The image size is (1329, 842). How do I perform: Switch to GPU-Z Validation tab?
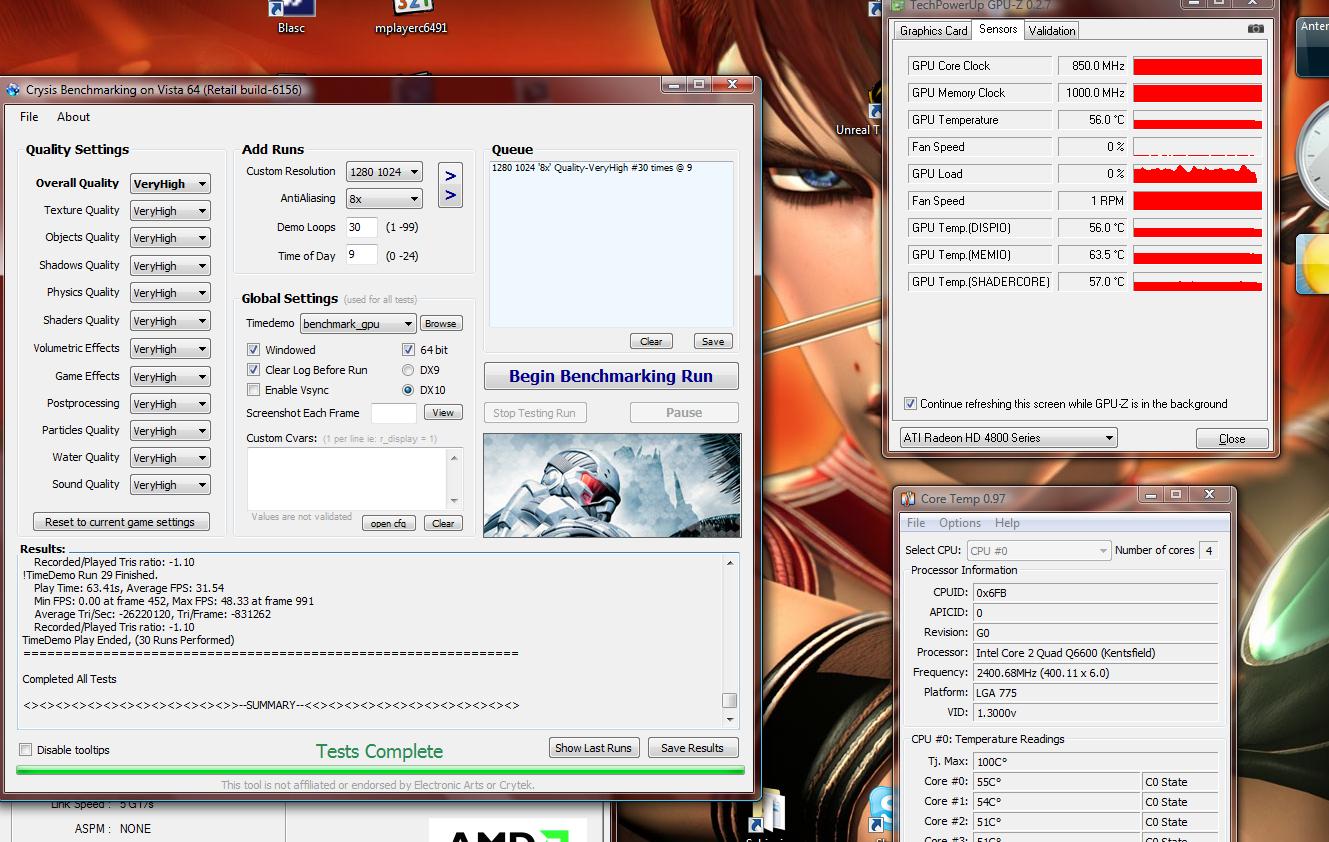coord(1052,31)
